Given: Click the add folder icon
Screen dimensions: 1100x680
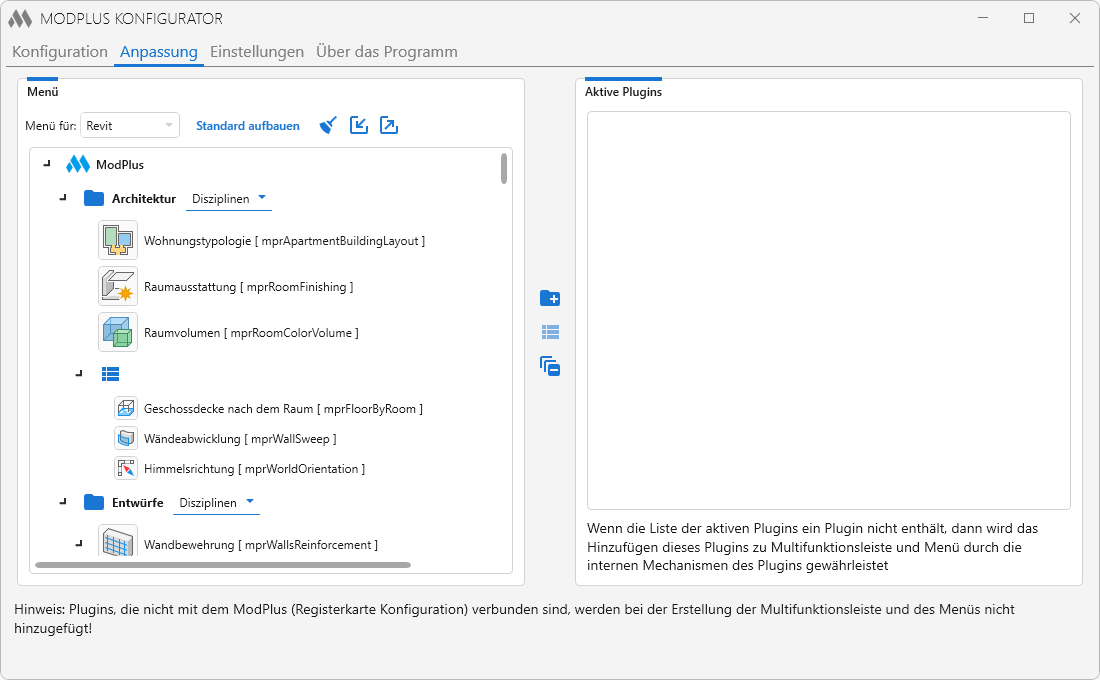Looking at the screenshot, I should (550, 298).
